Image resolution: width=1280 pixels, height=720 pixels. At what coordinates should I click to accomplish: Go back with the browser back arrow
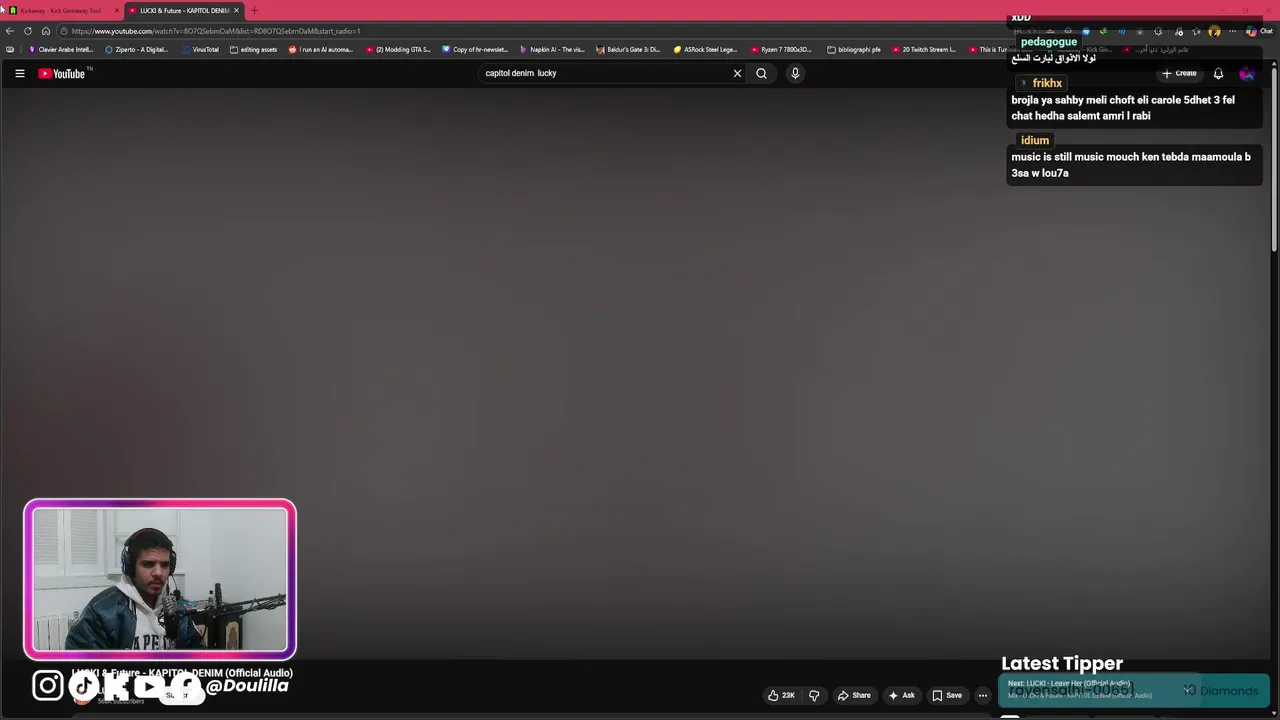pos(10,31)
